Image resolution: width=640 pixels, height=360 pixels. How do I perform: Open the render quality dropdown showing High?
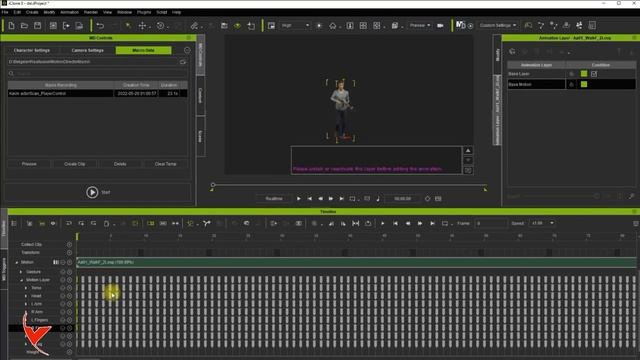point(295,26)
